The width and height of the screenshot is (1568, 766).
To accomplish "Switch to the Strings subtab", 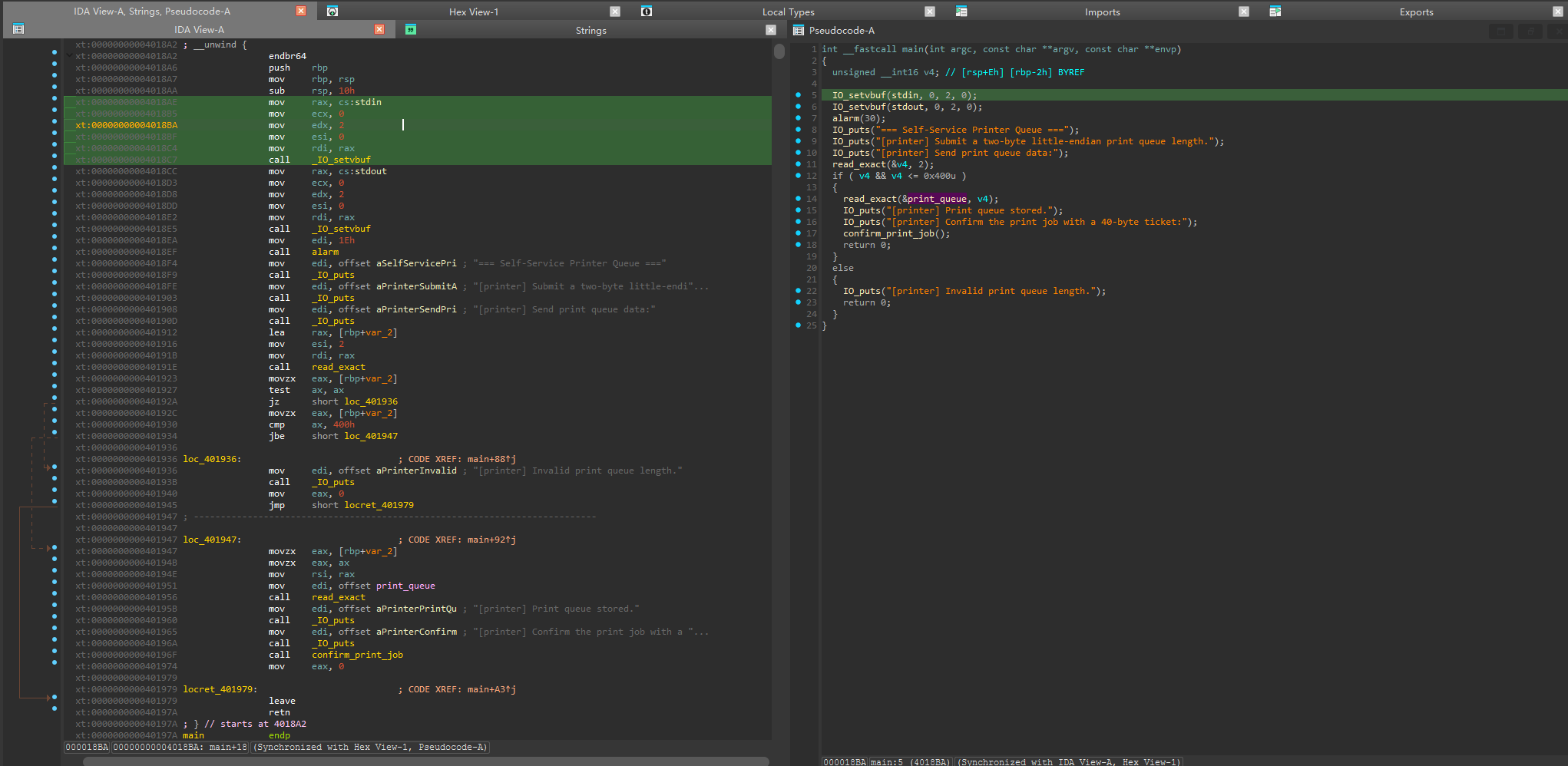I will pyautogui.click(x=591, y=30).
